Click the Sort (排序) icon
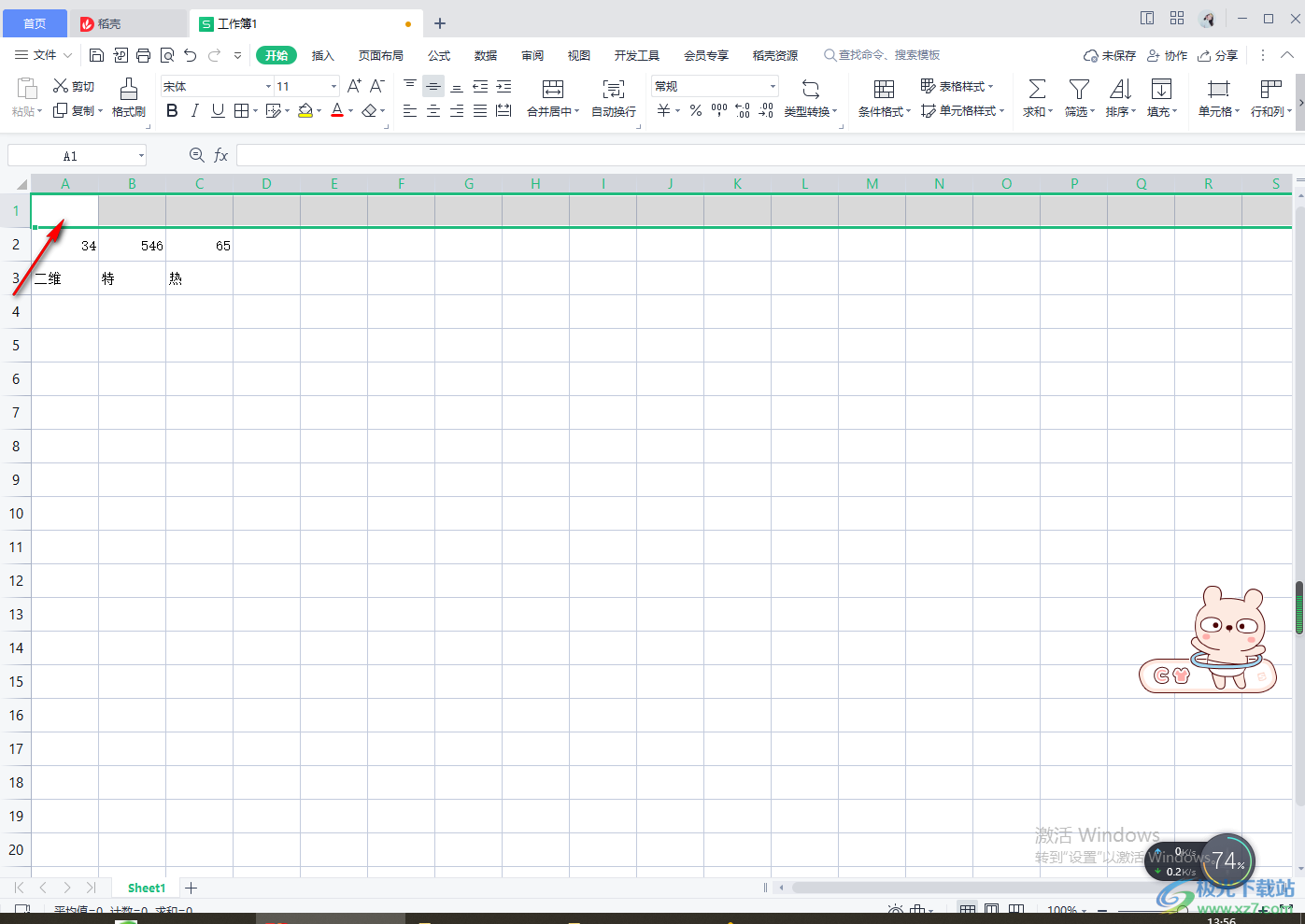The height and width of the screenshot is (924, 1305). (x=1120, y=89)
